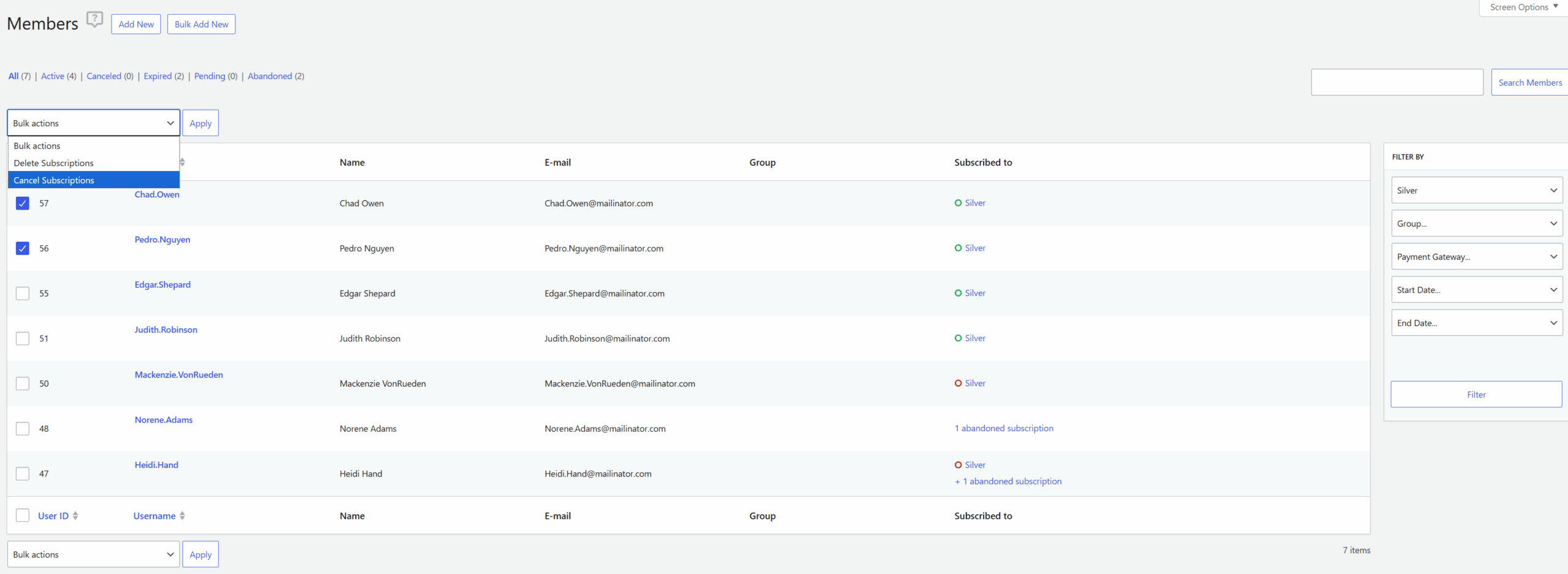The height and width of the screenshot is (574, 1568).
Task: Open the Silver membership filter dropdown
Action: (1476, 191)
